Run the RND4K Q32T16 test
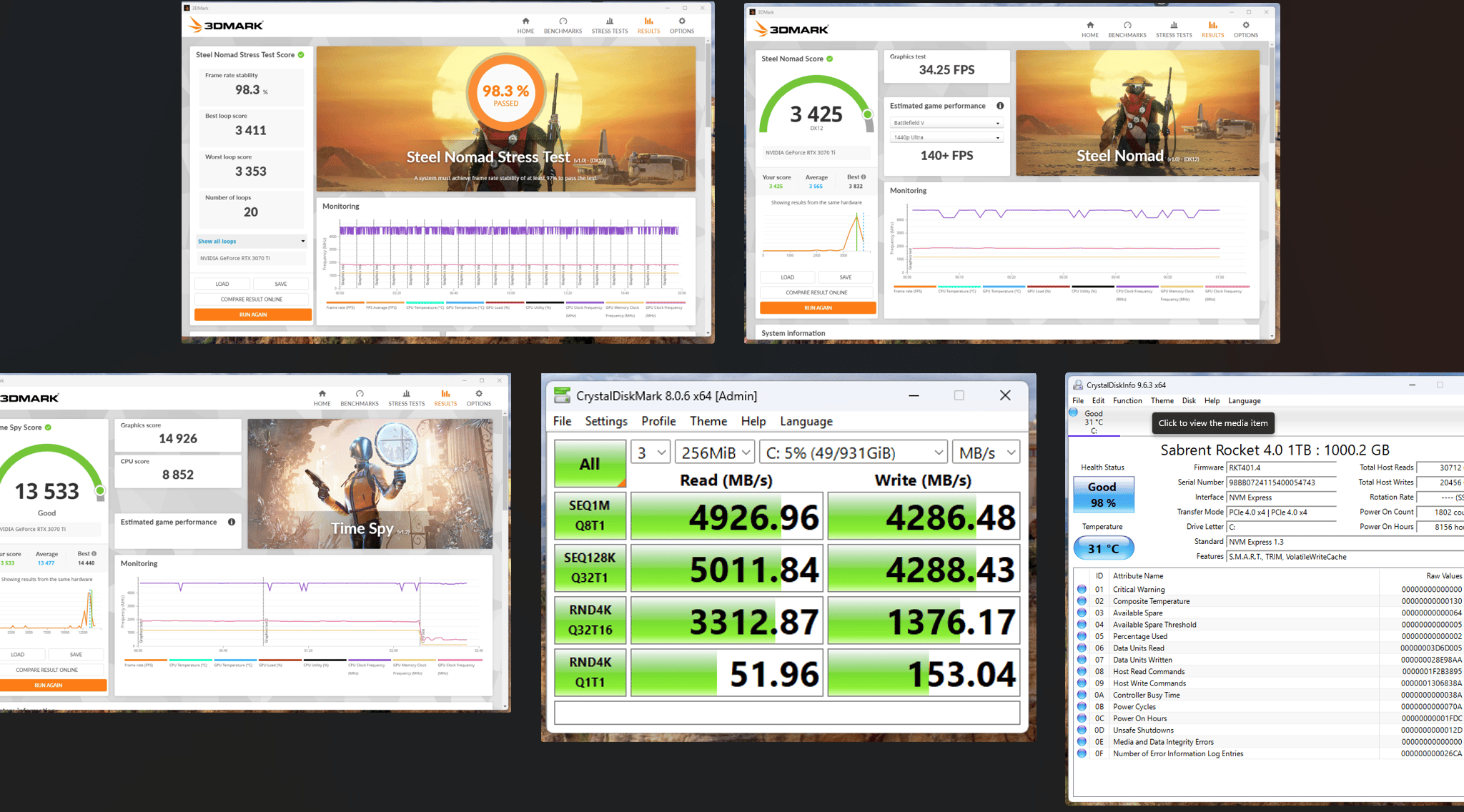Screen dimensions: 1464x812 pyautogui.click(x=590, y=620)
